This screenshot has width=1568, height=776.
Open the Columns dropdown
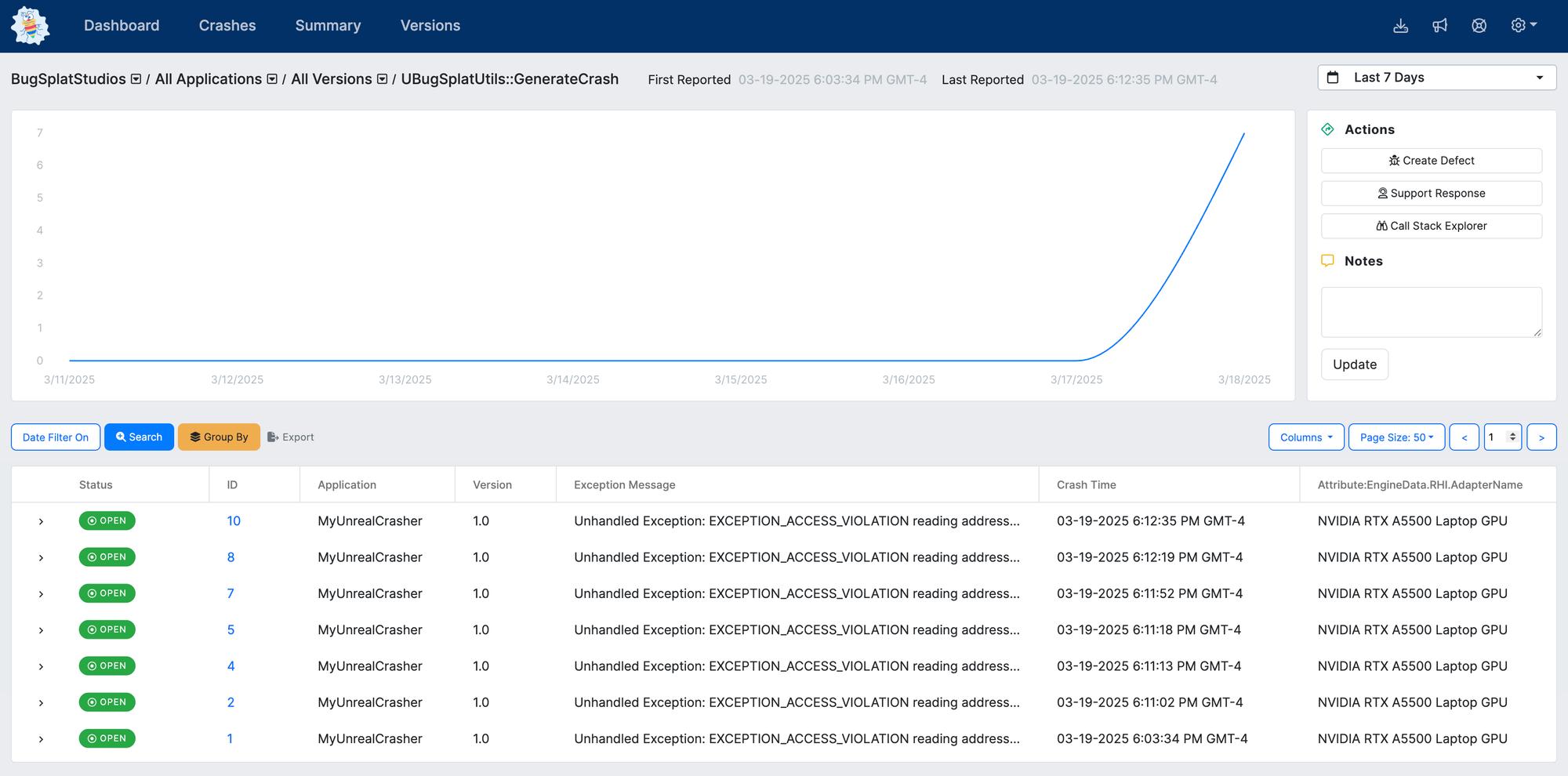coord(1305,437)
